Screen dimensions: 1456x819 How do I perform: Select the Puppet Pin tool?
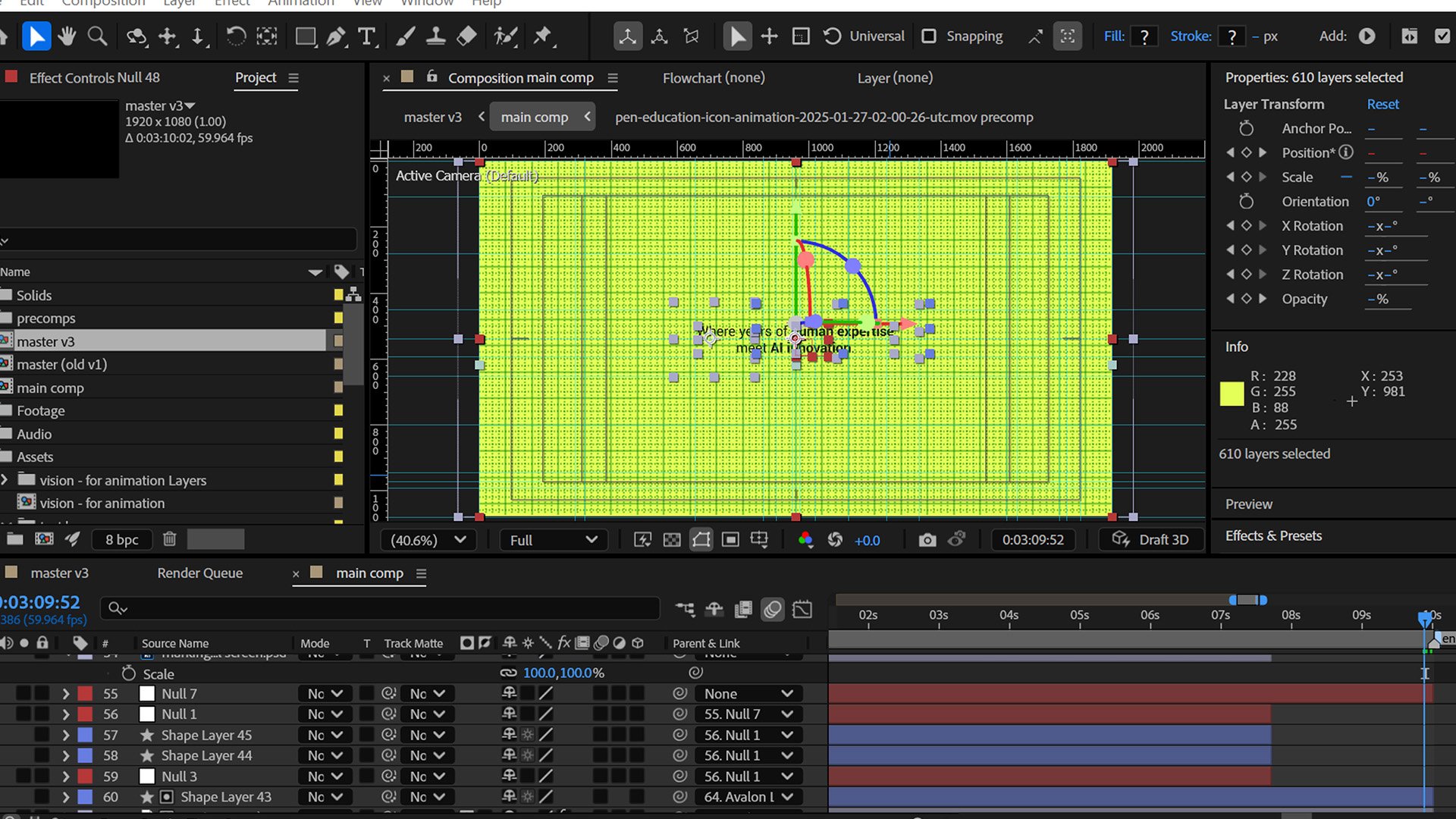coord(543,36)
